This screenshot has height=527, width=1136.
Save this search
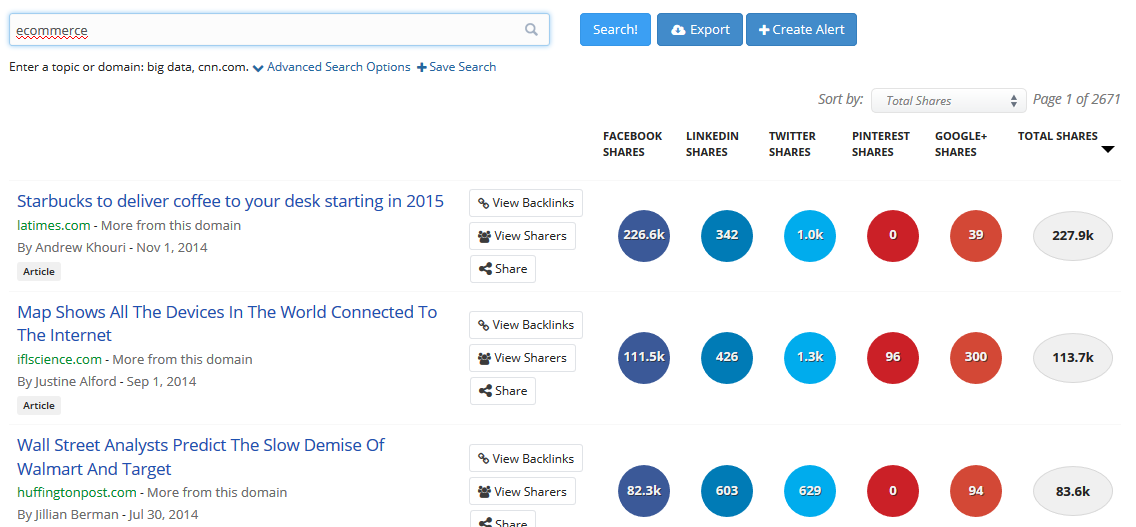[x=456, y=67]
